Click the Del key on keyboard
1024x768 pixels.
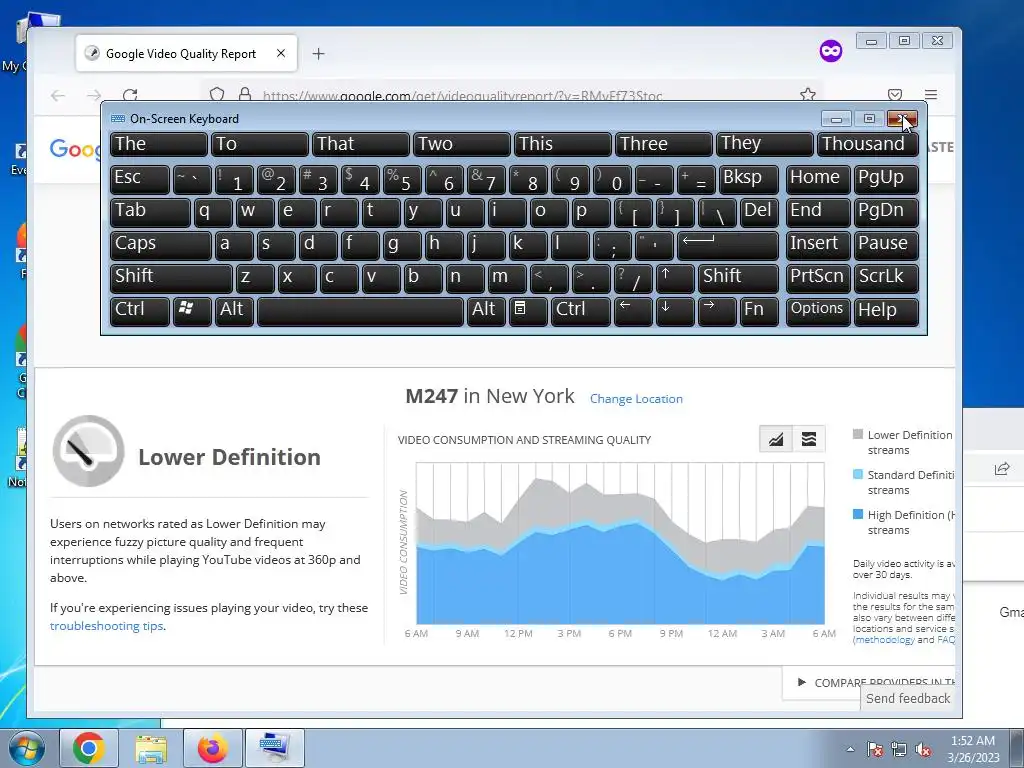coord(759,212)
